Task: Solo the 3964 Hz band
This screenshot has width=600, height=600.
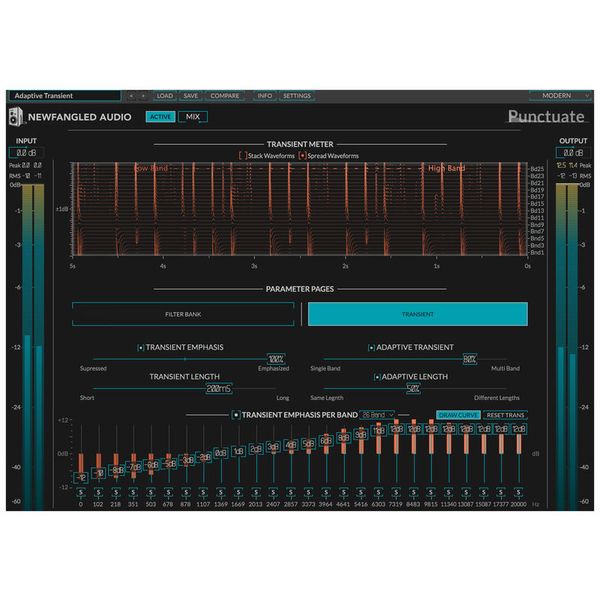Action: tap(326, 492)
